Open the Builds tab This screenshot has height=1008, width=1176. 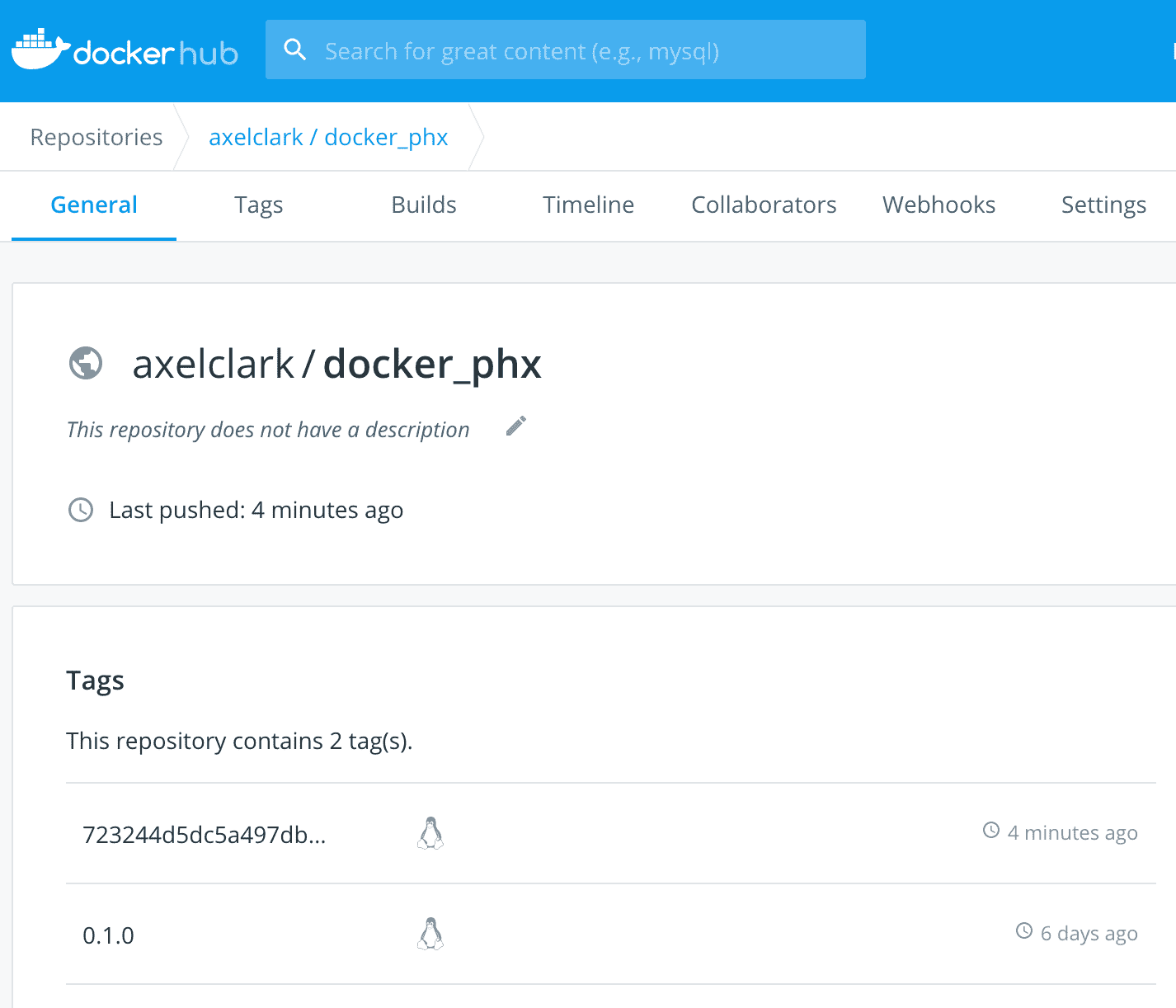423,205
